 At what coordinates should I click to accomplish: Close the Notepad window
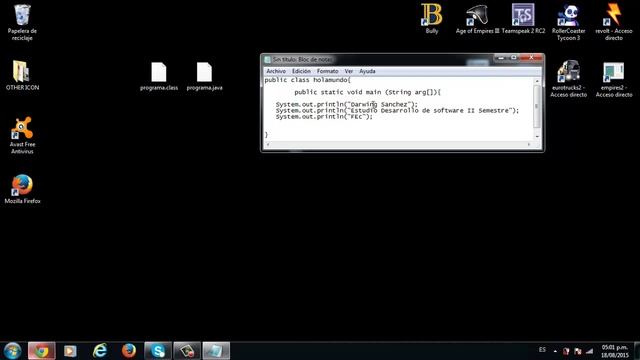click(531, 58)
